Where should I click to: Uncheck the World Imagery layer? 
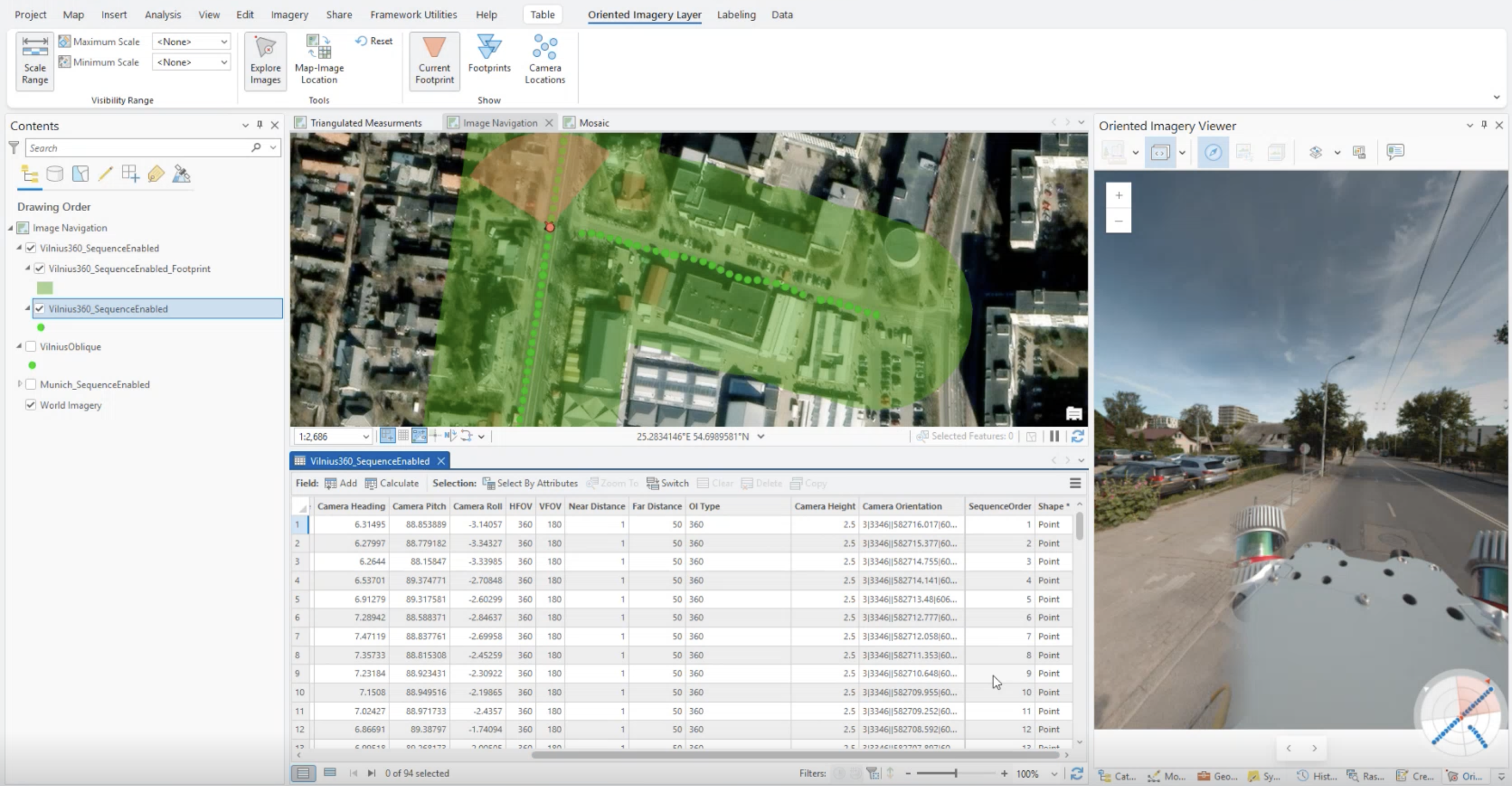click(x=31, y=405)
